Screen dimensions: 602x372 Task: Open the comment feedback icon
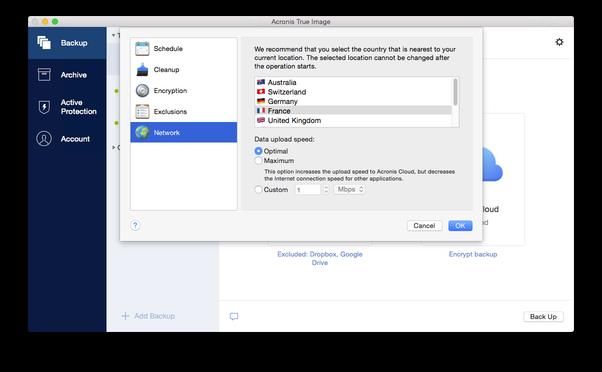point(234,316)
